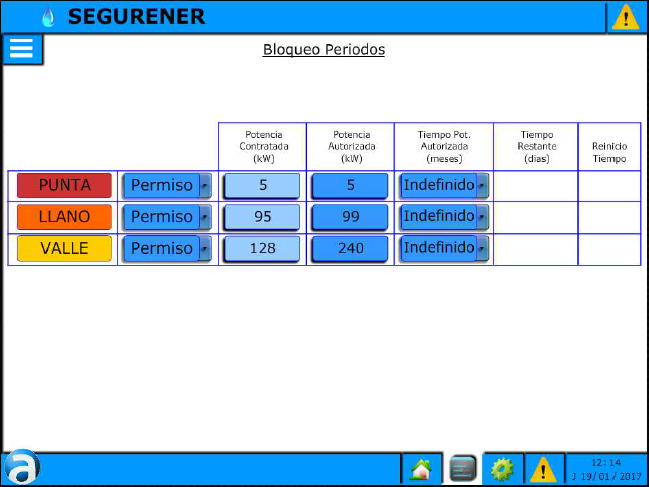
Task: Open alarms from the bottom bar warning icon
Action: pos(543,470)
